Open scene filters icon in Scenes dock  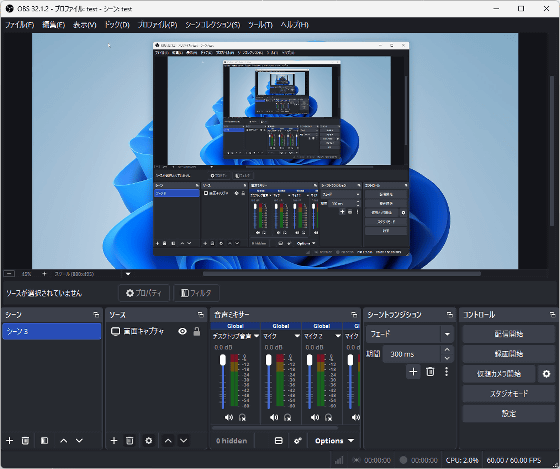pos(44,440)
